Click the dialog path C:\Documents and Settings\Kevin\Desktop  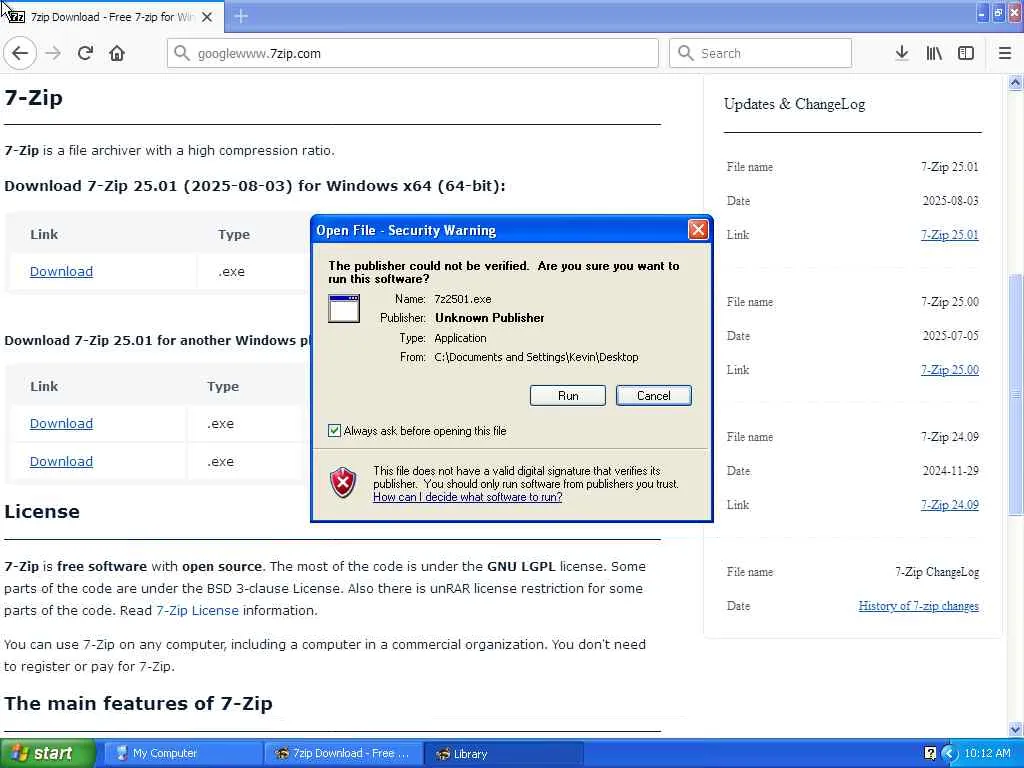coord(536,357)
